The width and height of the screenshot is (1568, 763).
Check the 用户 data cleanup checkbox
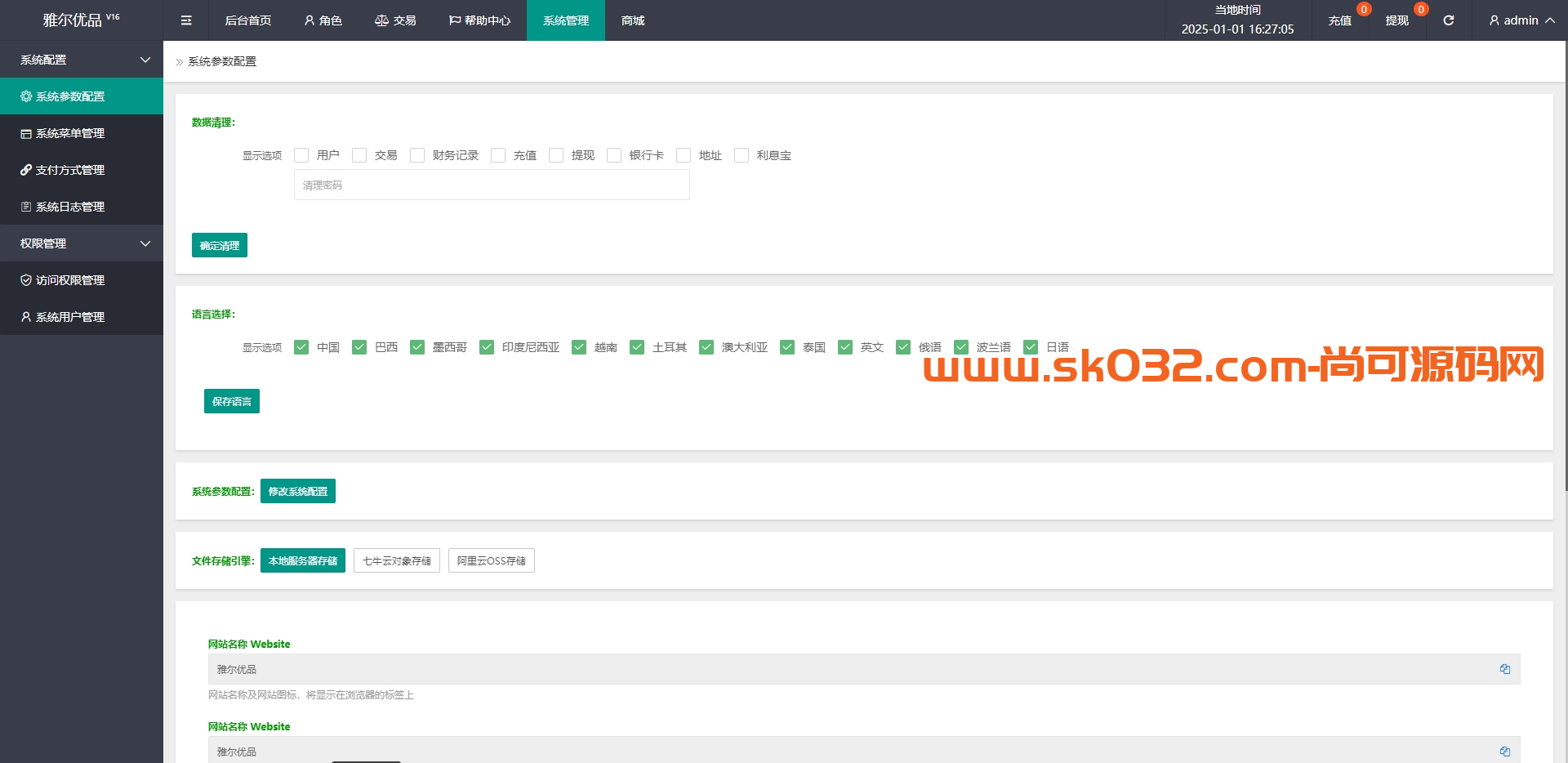301,155
